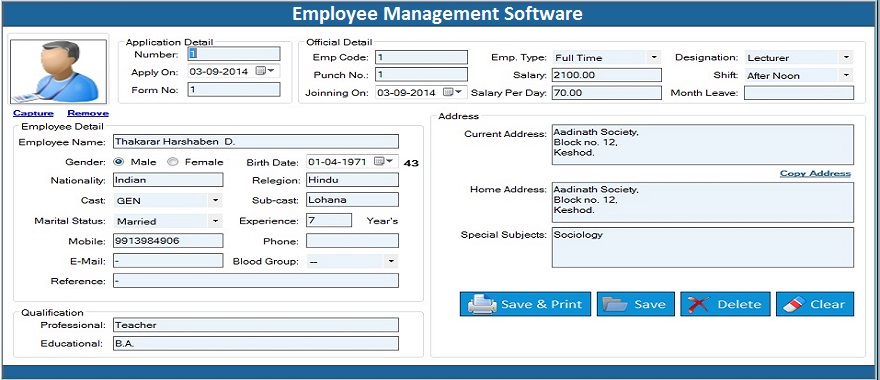Expand the Designation dropdown
The height and width of the screenshot is (380, 880).
pyautogui.click(x=846, y=57)
